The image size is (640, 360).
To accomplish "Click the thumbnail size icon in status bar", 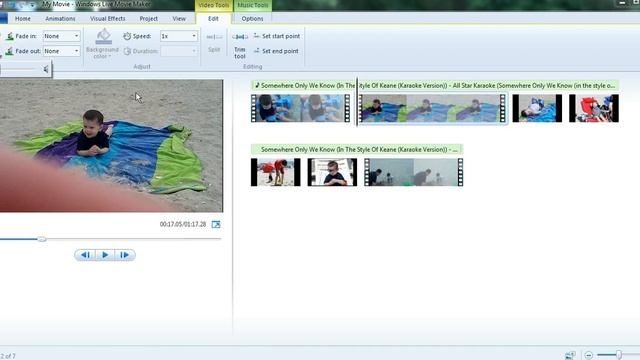I will point(570,355).
